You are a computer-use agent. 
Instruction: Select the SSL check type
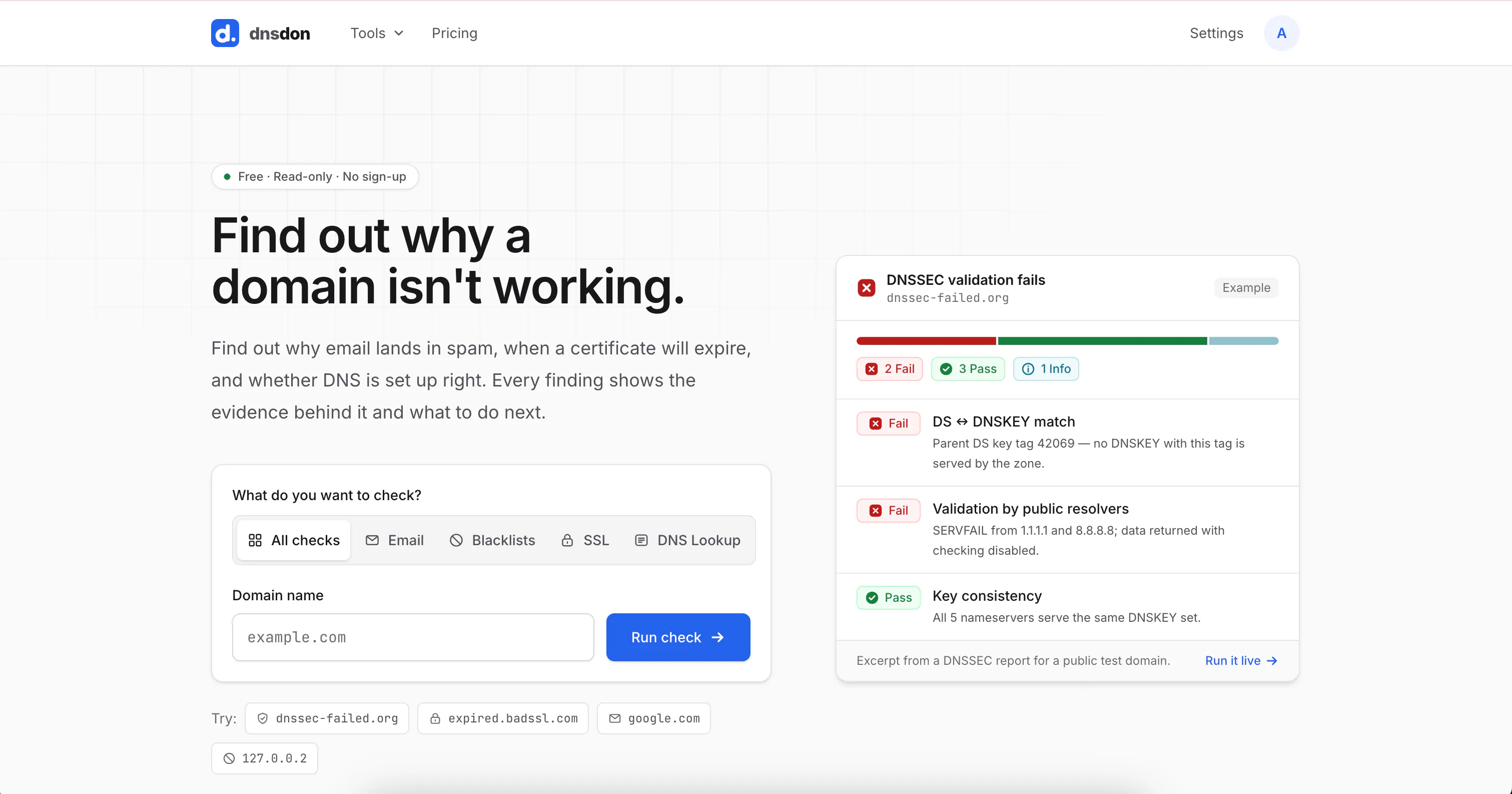[x=585, y=540]
